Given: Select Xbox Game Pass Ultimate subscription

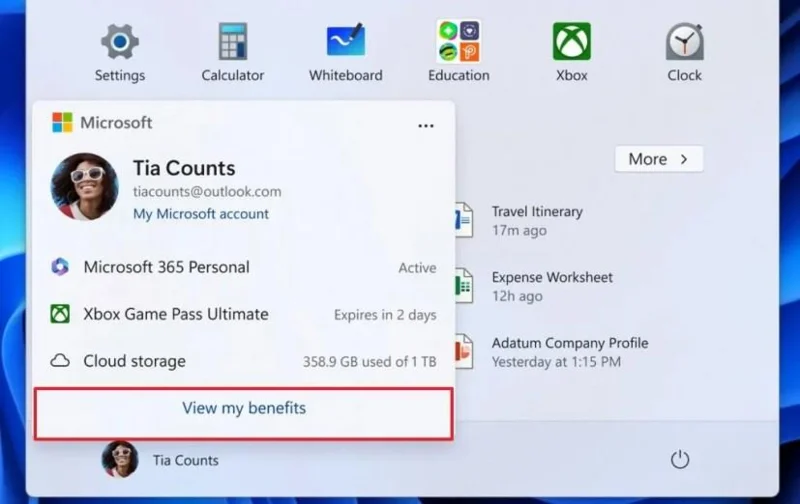Looking at the screenshot, I should point(243,314).
